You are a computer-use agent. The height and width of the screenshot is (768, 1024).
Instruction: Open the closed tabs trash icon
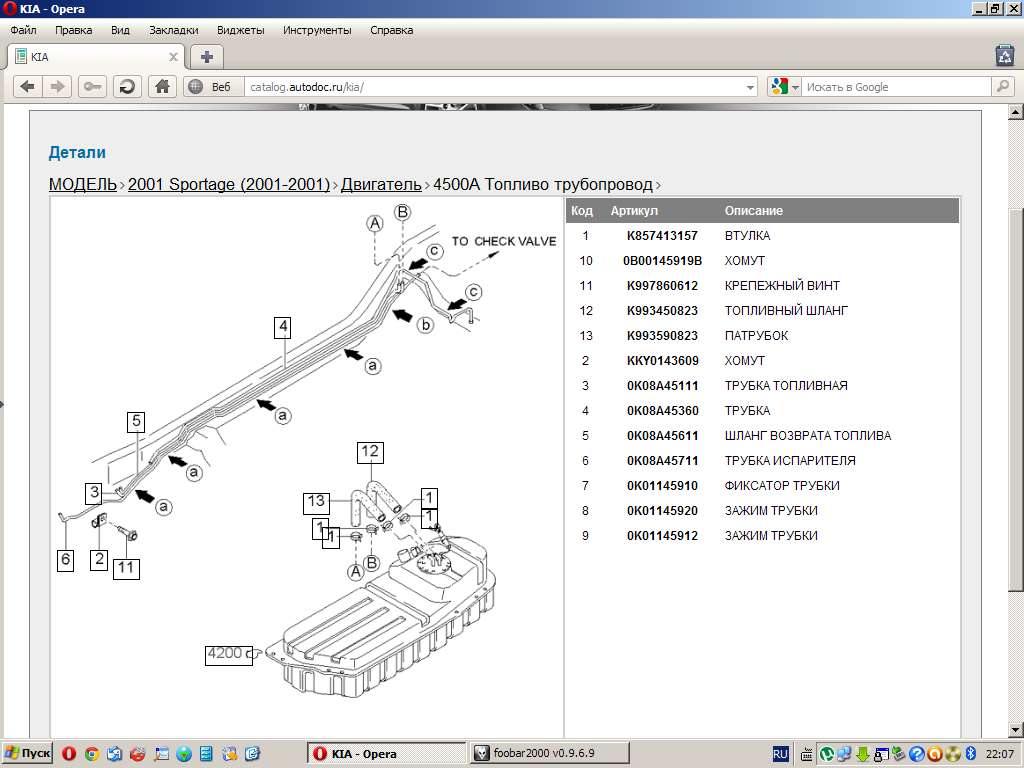pyautogui.click(x=1004, y=56)
